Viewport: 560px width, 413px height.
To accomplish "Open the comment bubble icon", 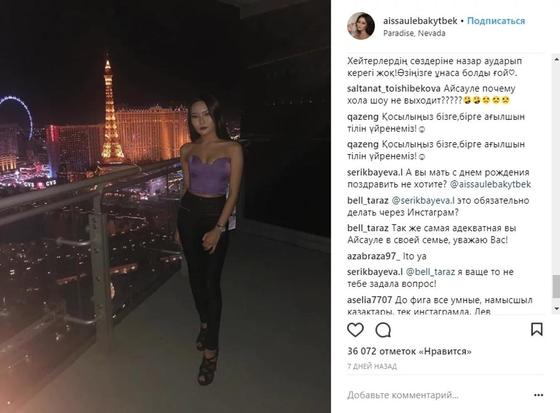I will tap(383, 330).
